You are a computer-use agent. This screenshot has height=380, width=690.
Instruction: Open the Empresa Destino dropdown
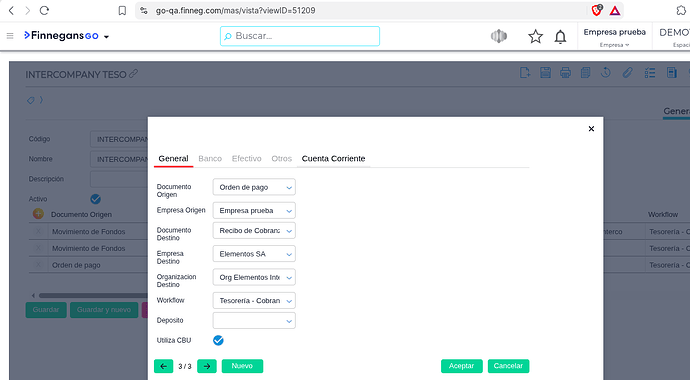pyautogui.click(x=254, y=254)
